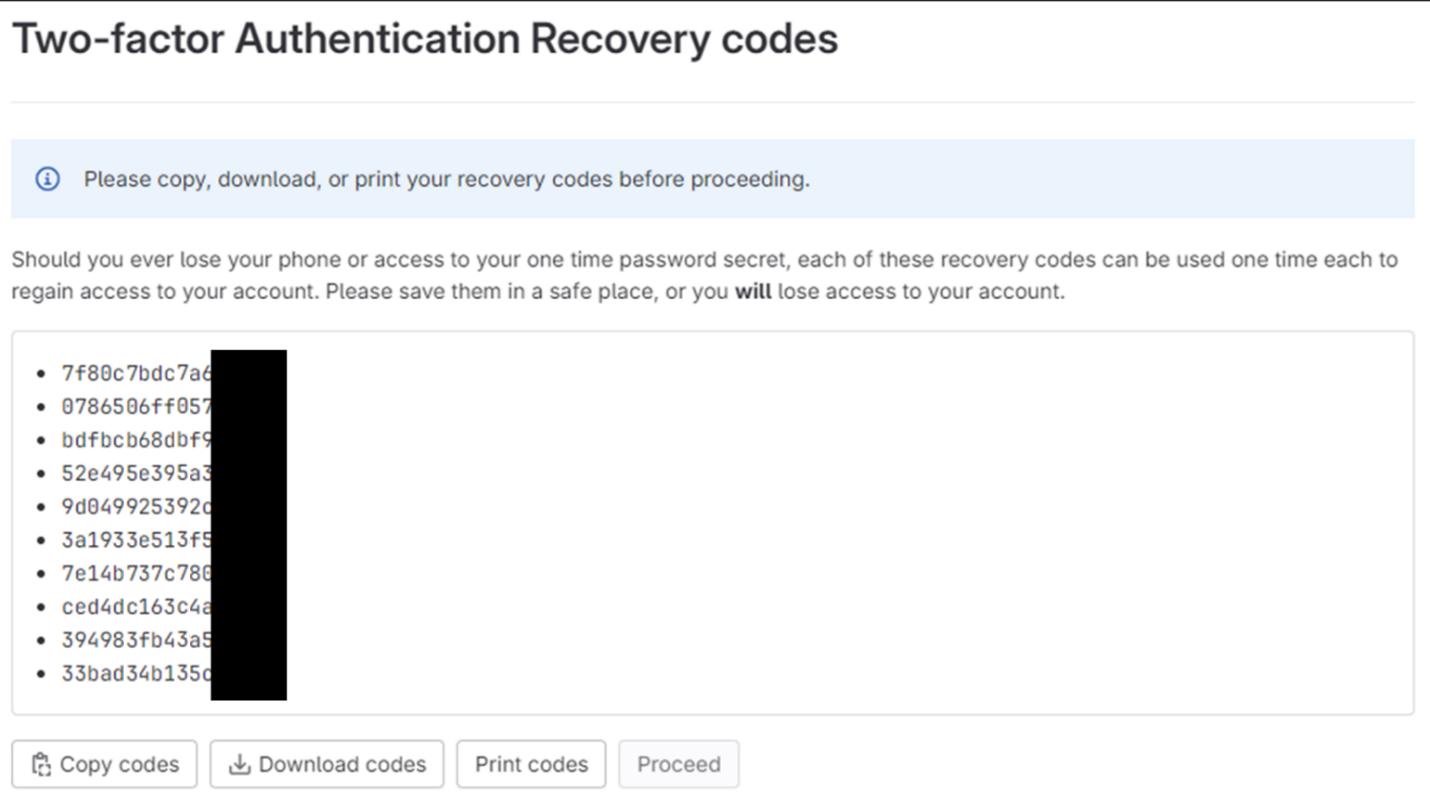
Task: Click the clipboard icon on Copy codes
Action: click(x=41, y=763)
